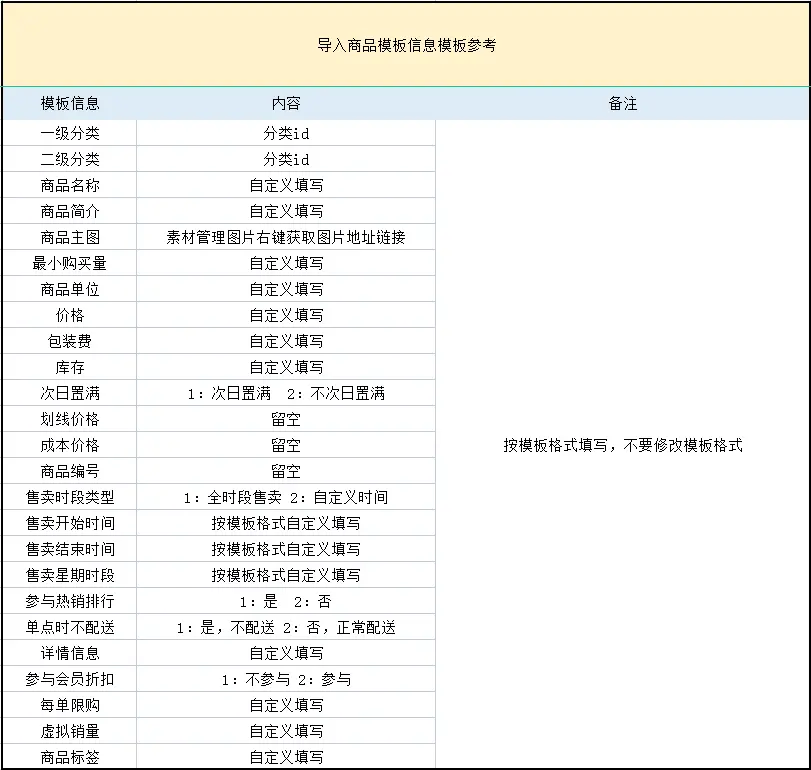Select the 参与热销排行 cell
Image resolution: width=811 pixels, height=770 pixels.
pyautogui.click(x=70, y=601)
